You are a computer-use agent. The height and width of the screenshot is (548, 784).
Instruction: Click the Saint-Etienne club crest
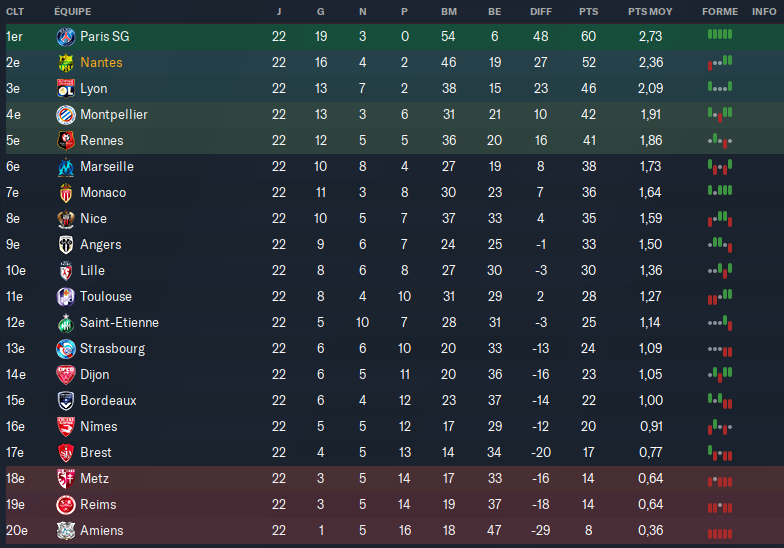point(66,323)
